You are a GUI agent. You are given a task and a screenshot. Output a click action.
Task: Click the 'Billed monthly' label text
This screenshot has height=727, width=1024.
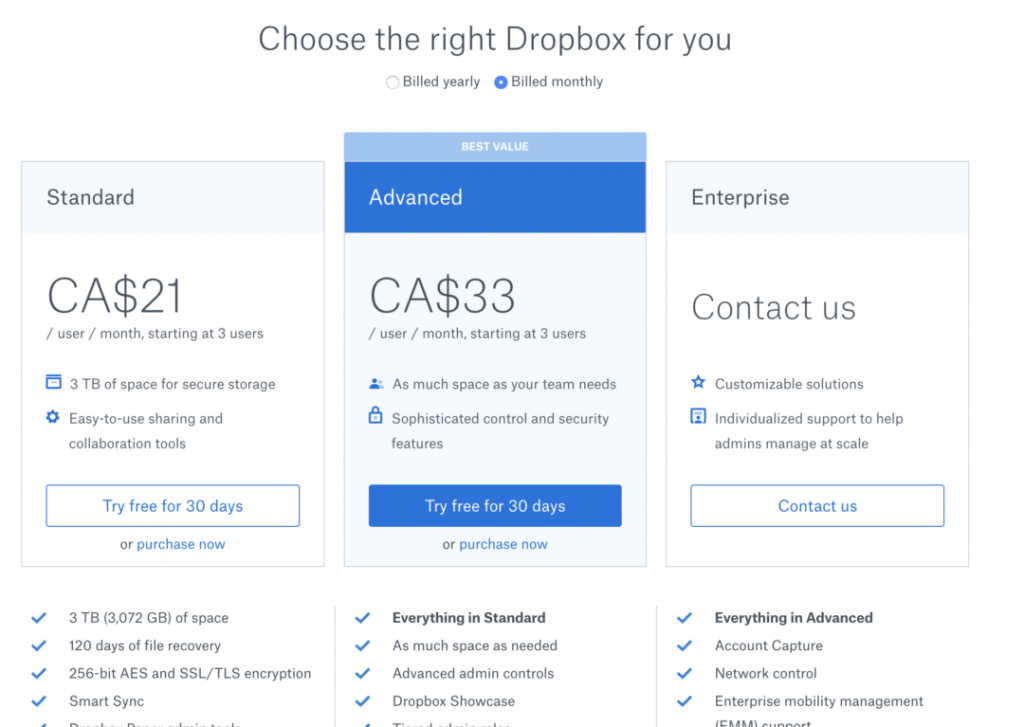coord(557,82)
